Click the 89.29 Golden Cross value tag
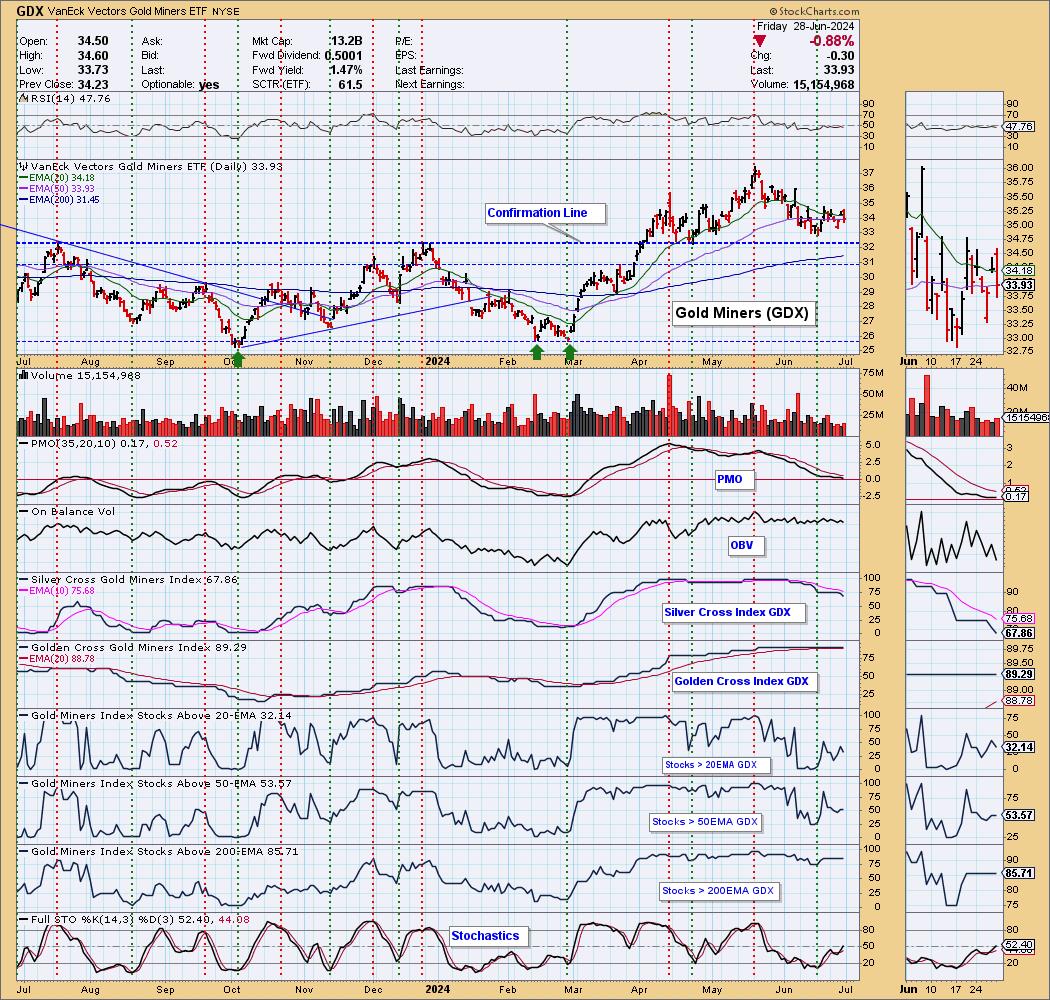1050x1000 pixels. tap(1019, 674)
